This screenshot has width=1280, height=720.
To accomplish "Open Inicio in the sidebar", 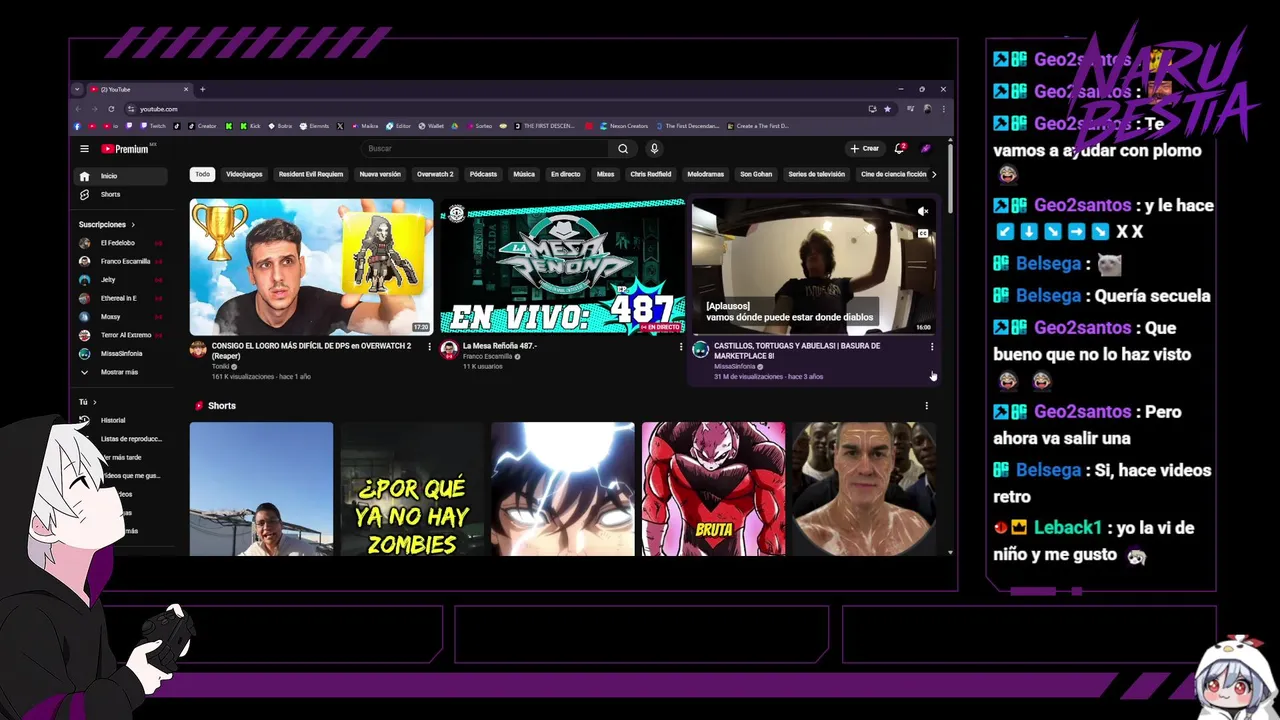I will [x=121, y=176].
